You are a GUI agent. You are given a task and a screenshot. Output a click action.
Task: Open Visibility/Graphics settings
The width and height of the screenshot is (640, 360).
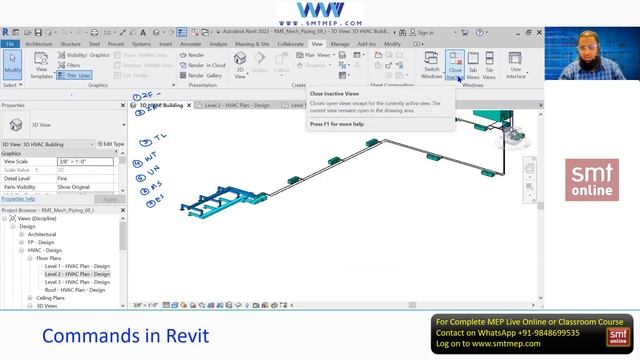(x=84, y=55)
